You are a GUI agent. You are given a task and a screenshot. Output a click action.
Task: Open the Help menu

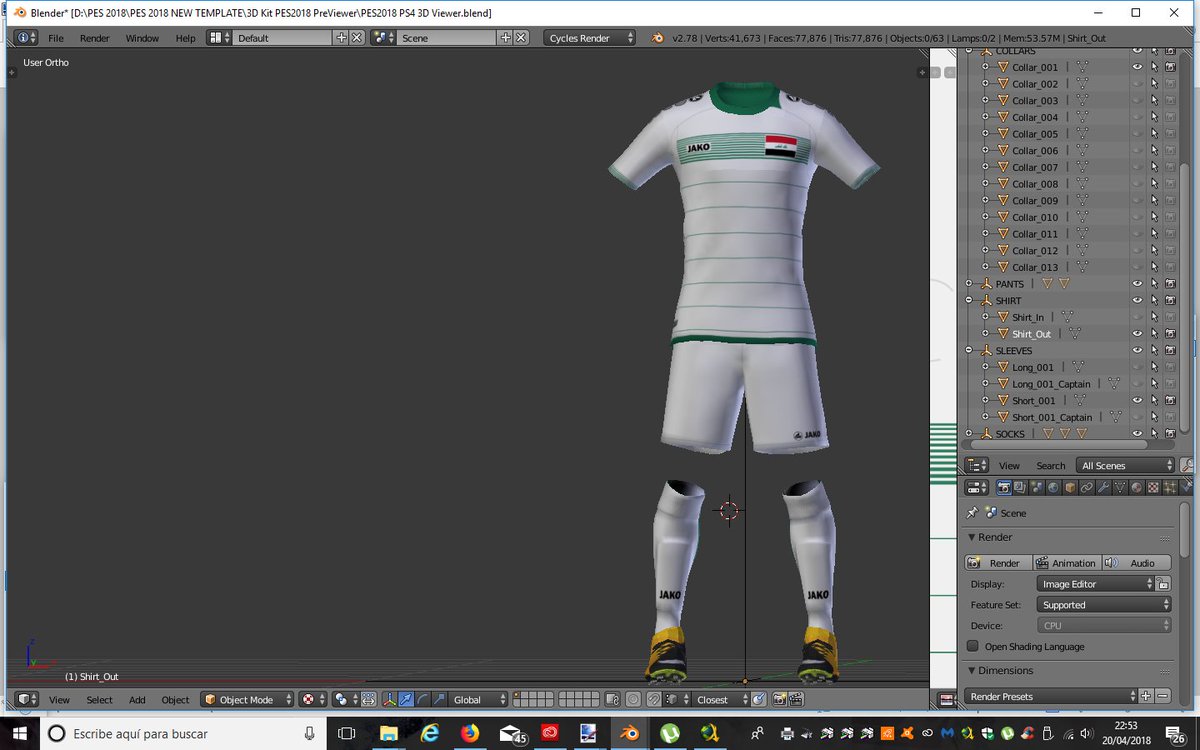coord(186,38)
